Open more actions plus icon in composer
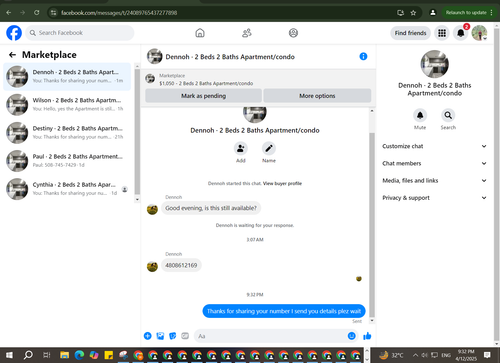Screen dimensions: 500x363 (x=148, y=336)
